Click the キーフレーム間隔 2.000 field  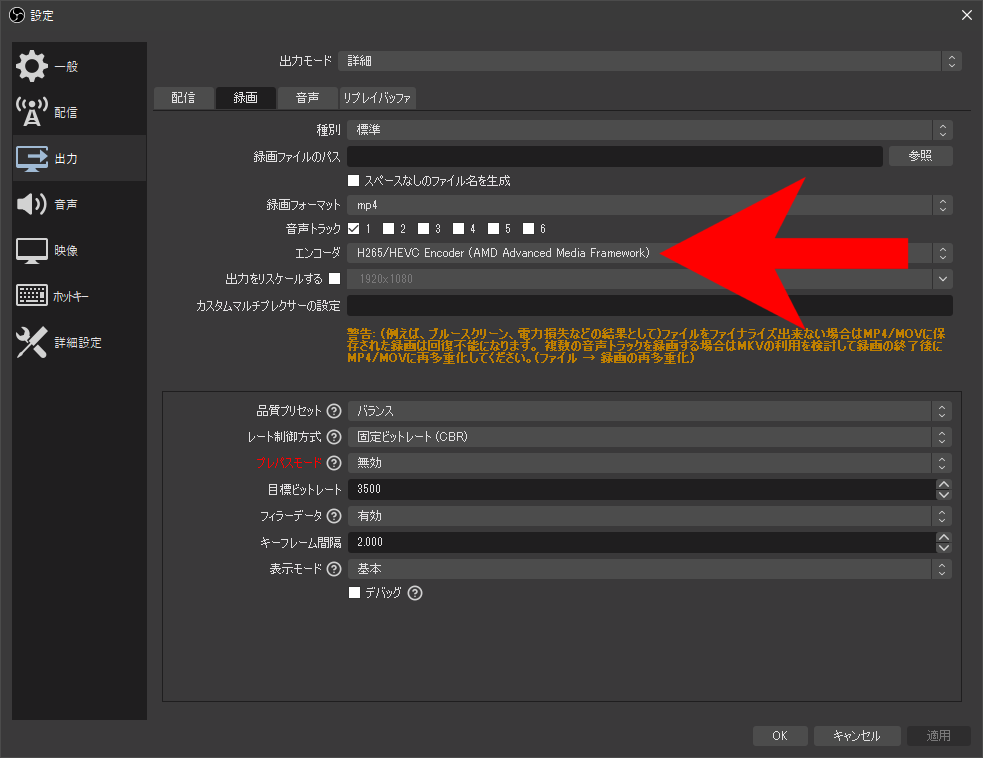click(642, 542)
